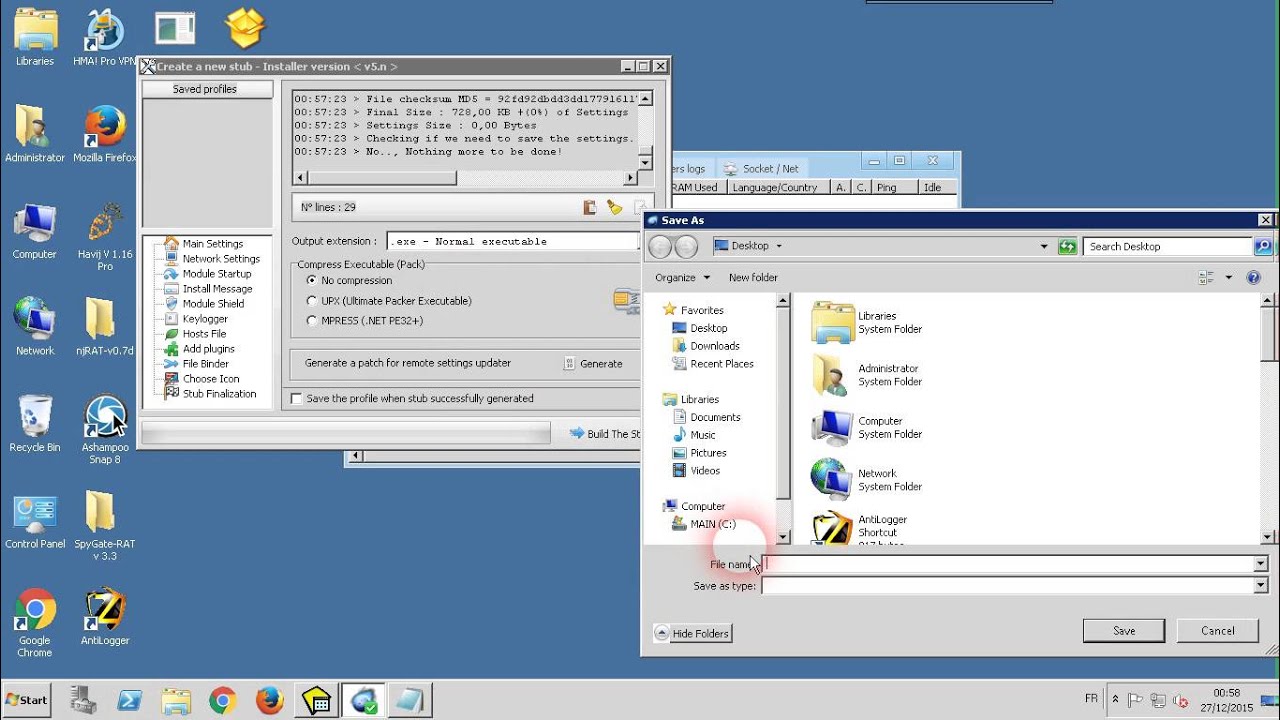Click the search magnifier icon in Save As
Image resolution: width=1280 pixels, height=720 pixels.
pyautogui.click(x=1262, y=246)
